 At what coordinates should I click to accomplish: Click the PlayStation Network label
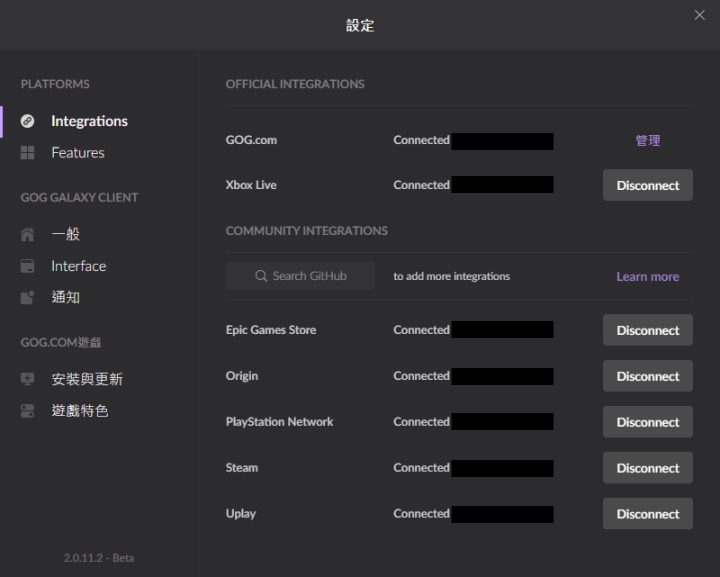(280, 422)
